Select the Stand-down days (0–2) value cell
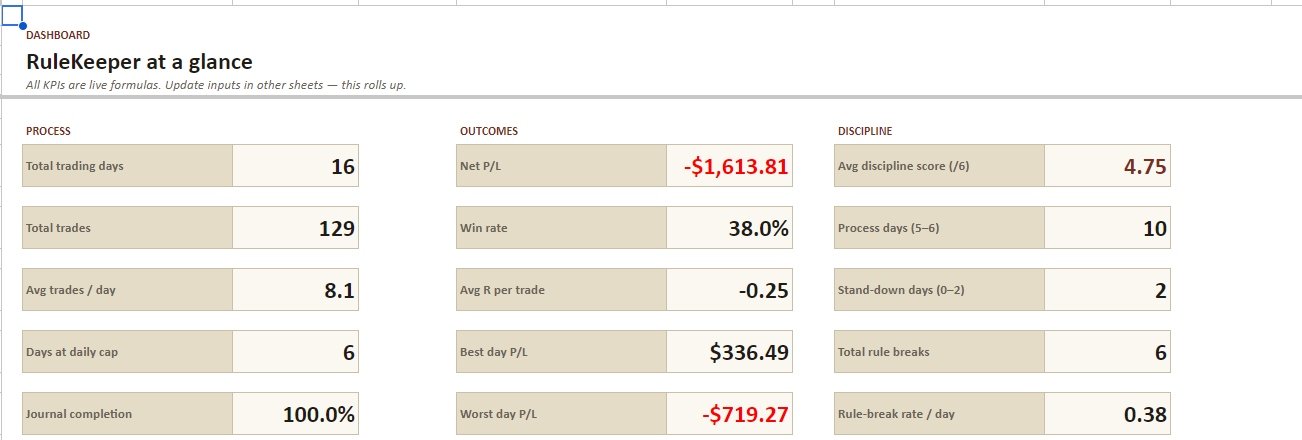1302x440 pixels. [x=1107, y=290]
